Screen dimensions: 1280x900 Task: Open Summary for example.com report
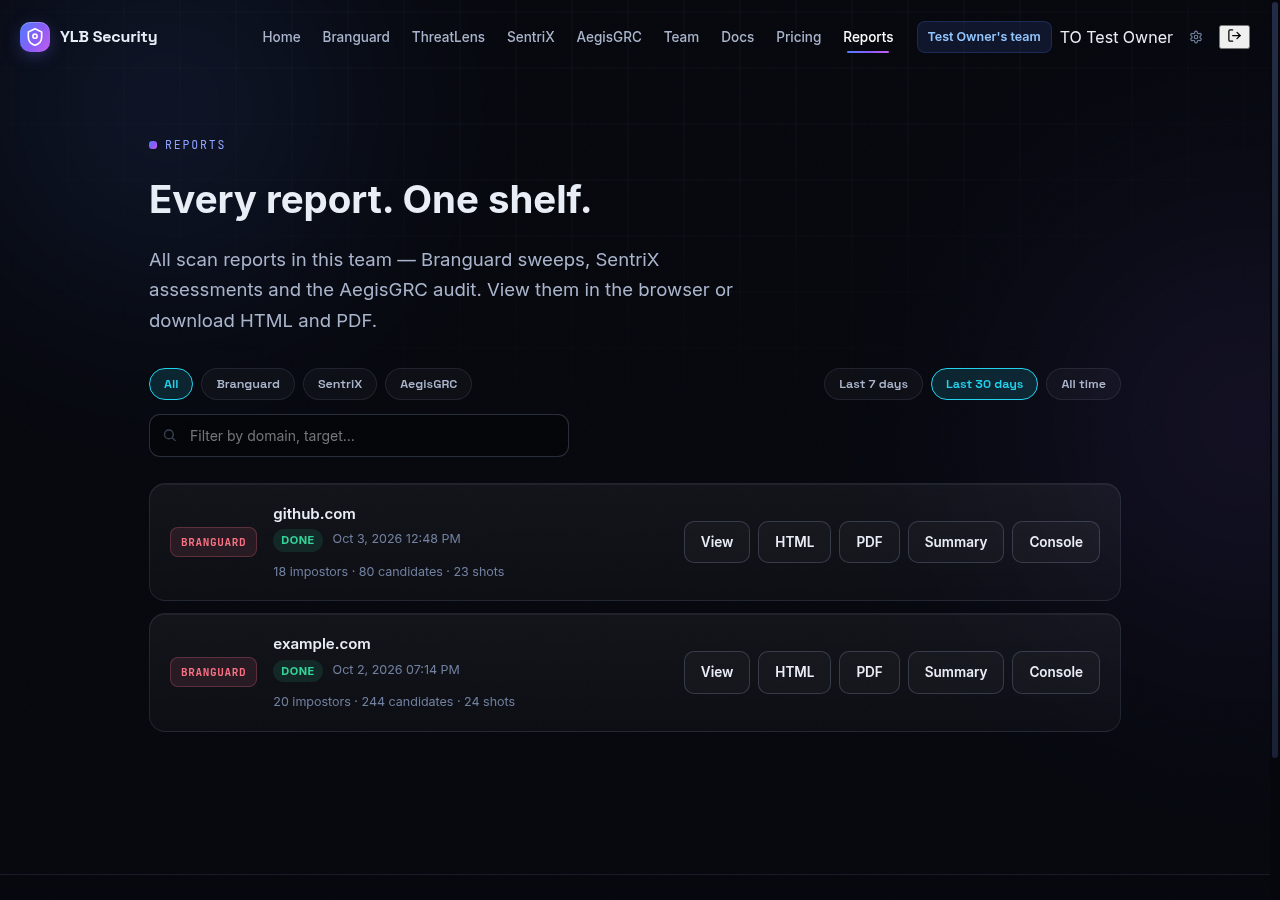tap(955, 672)
